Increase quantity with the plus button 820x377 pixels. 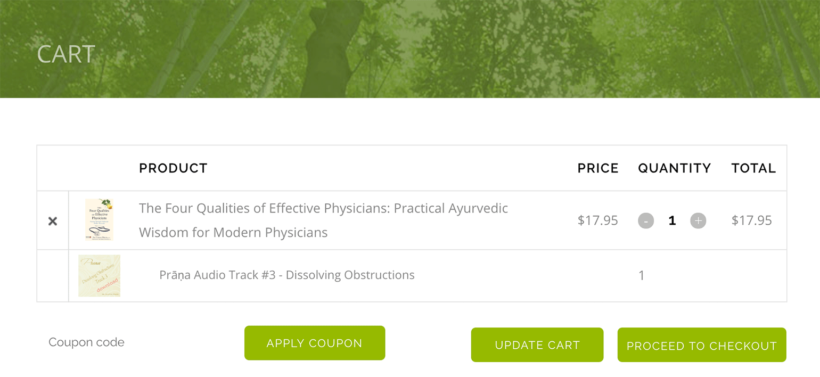[x=698, y=221]
